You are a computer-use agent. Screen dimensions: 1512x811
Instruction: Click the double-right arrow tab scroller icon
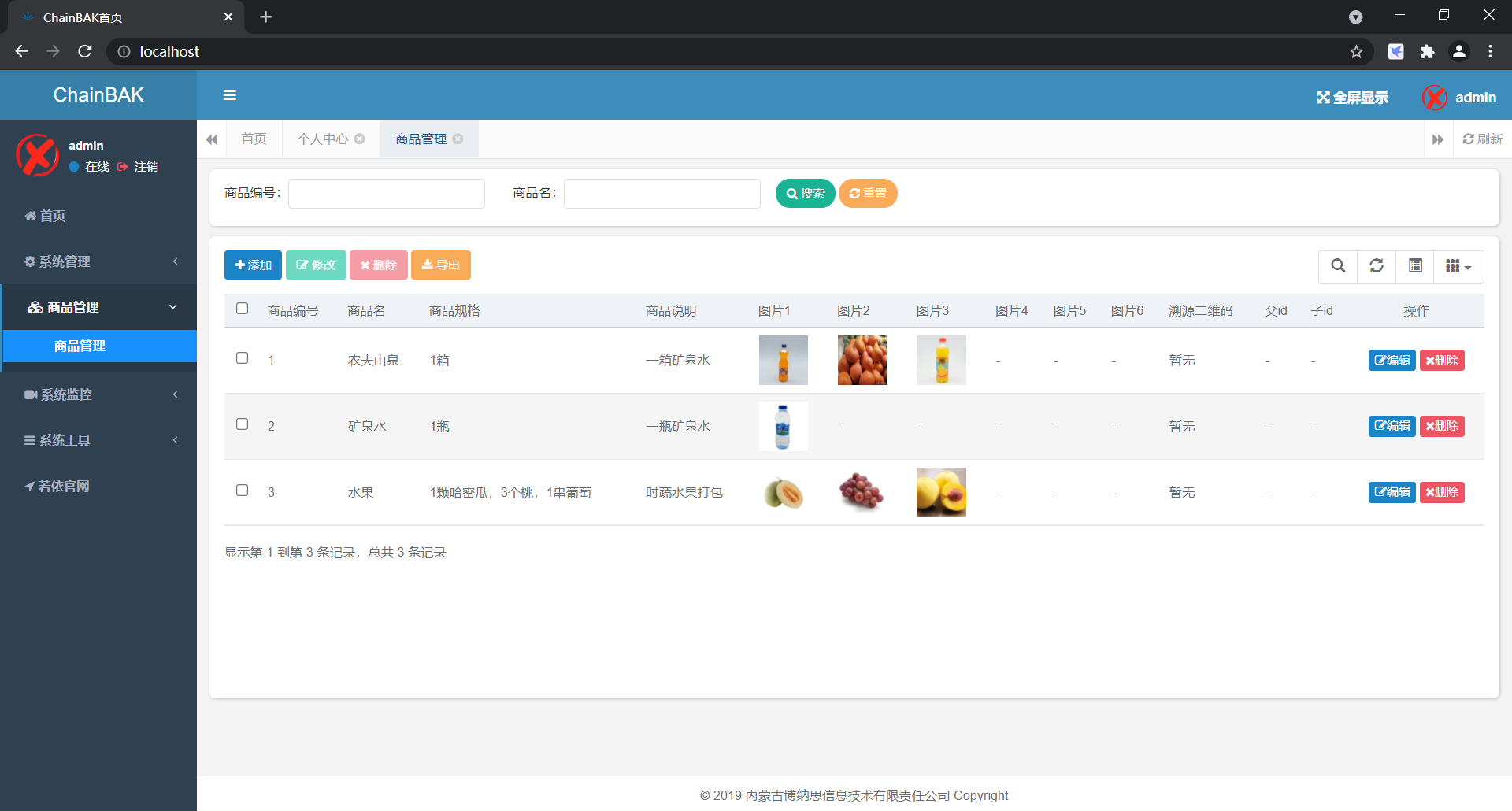1438,139
